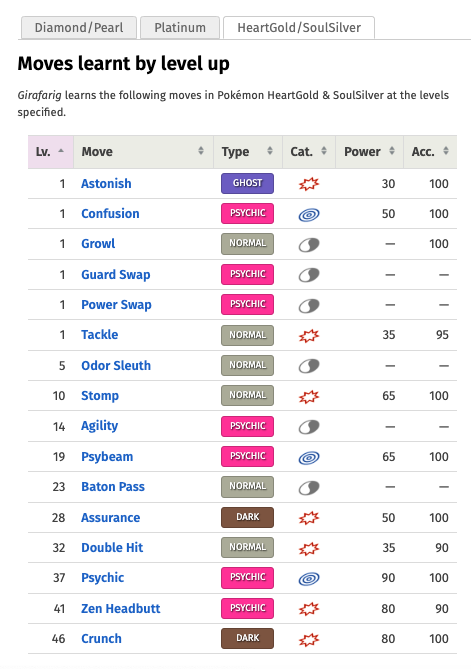Viewport: 471px width, 669px height.
Task: Switch to the Platinum tab
Action: pos(180,28)
